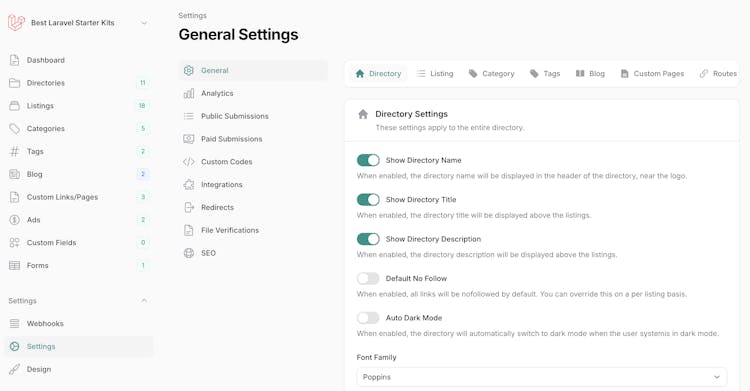The image size is (750, 391).
Task: Click the Ads dollar icon
Action: [15, 220]
